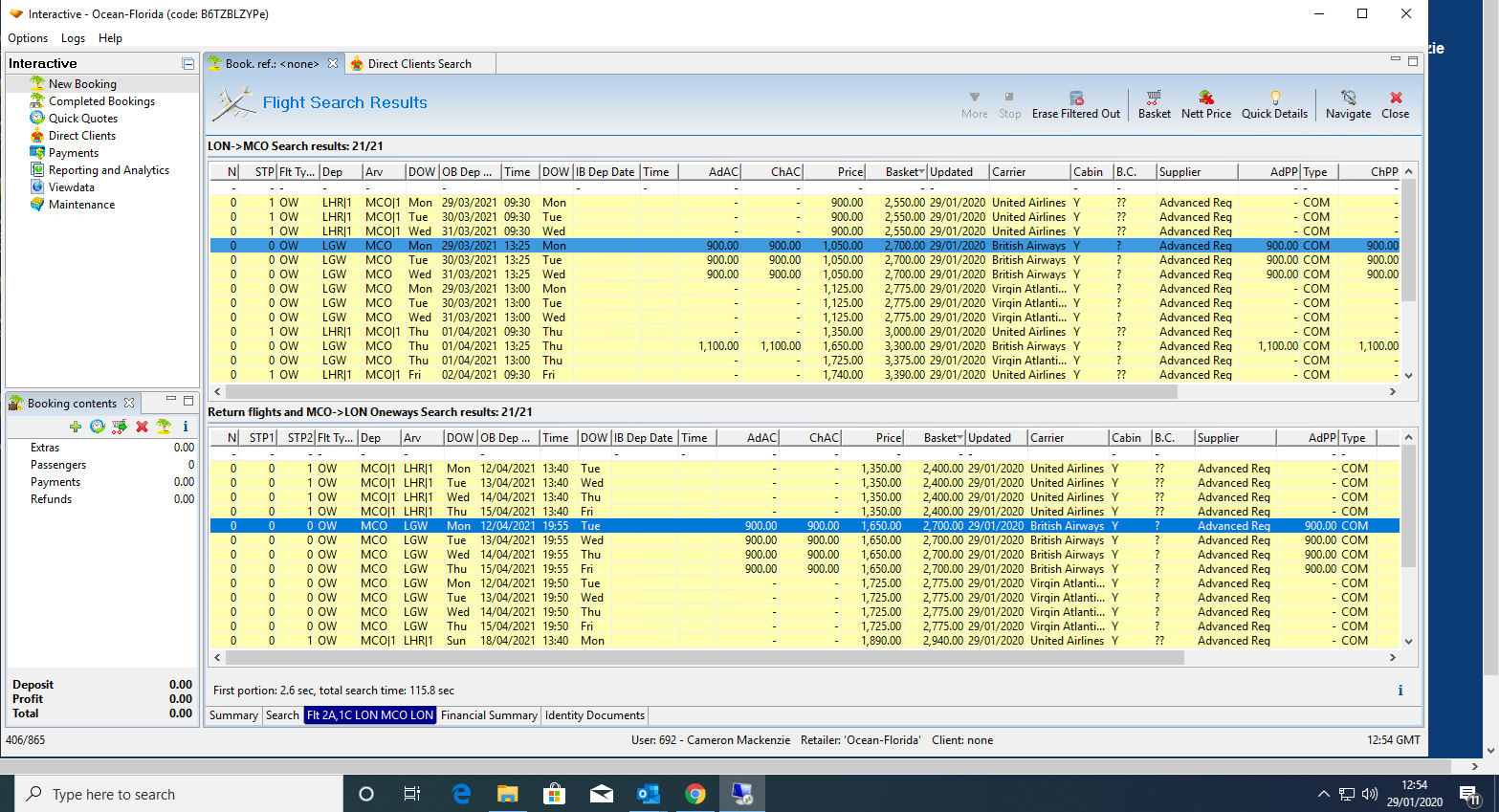Sort outbound results by Basket column header
The width and height of the screenshot is (1499, 812).
click(902, 172)
